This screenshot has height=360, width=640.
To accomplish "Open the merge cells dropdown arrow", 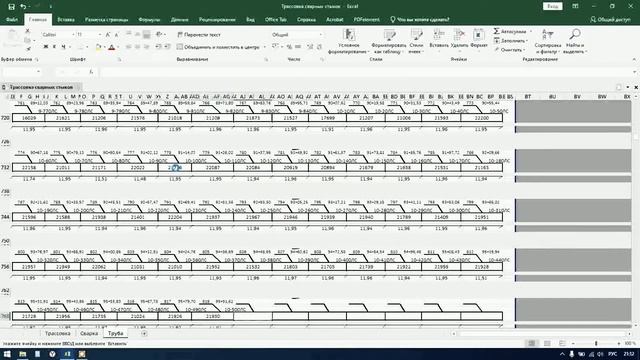I will (264, 47).
